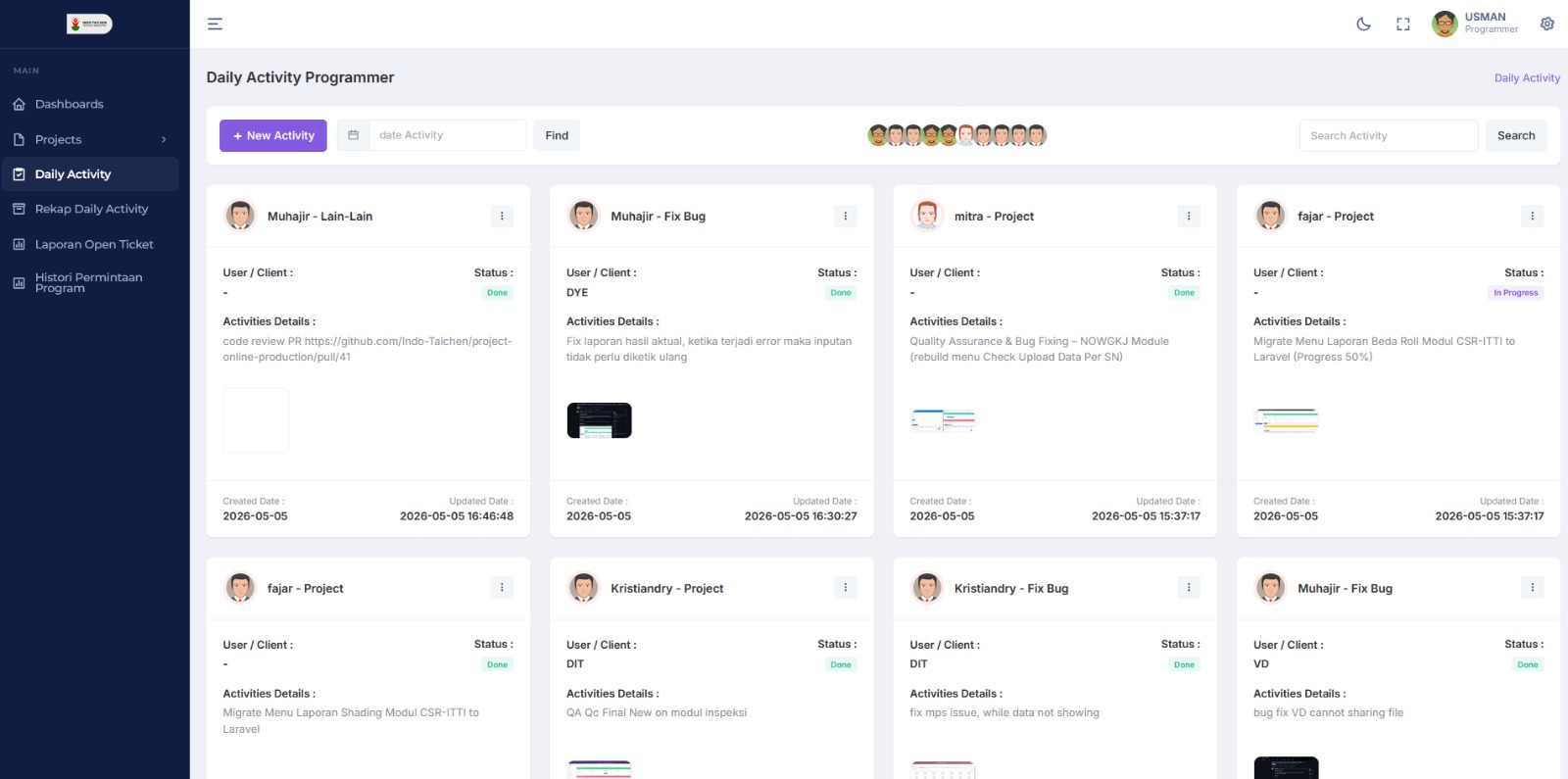Screen dimensions: 1568x779
Task: Focus the Search Activity input field
Action: (x=1389, y=135)
